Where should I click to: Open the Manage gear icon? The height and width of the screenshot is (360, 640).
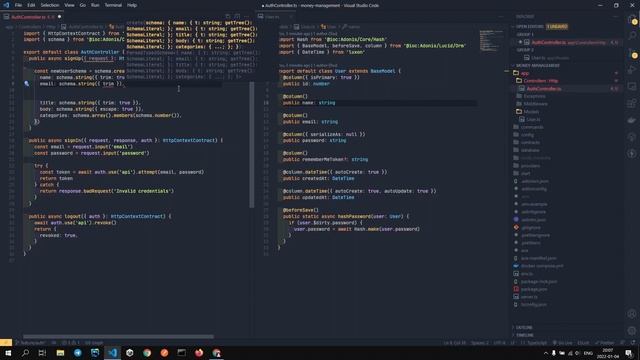pyautogui.click(x=632, y=331)
